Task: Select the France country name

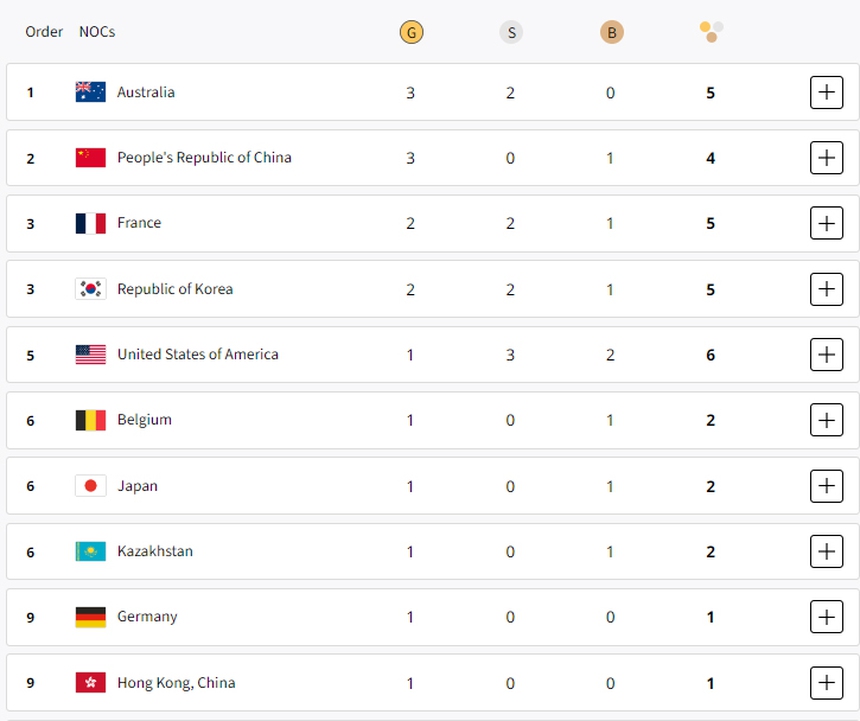Action: (138, 223)
